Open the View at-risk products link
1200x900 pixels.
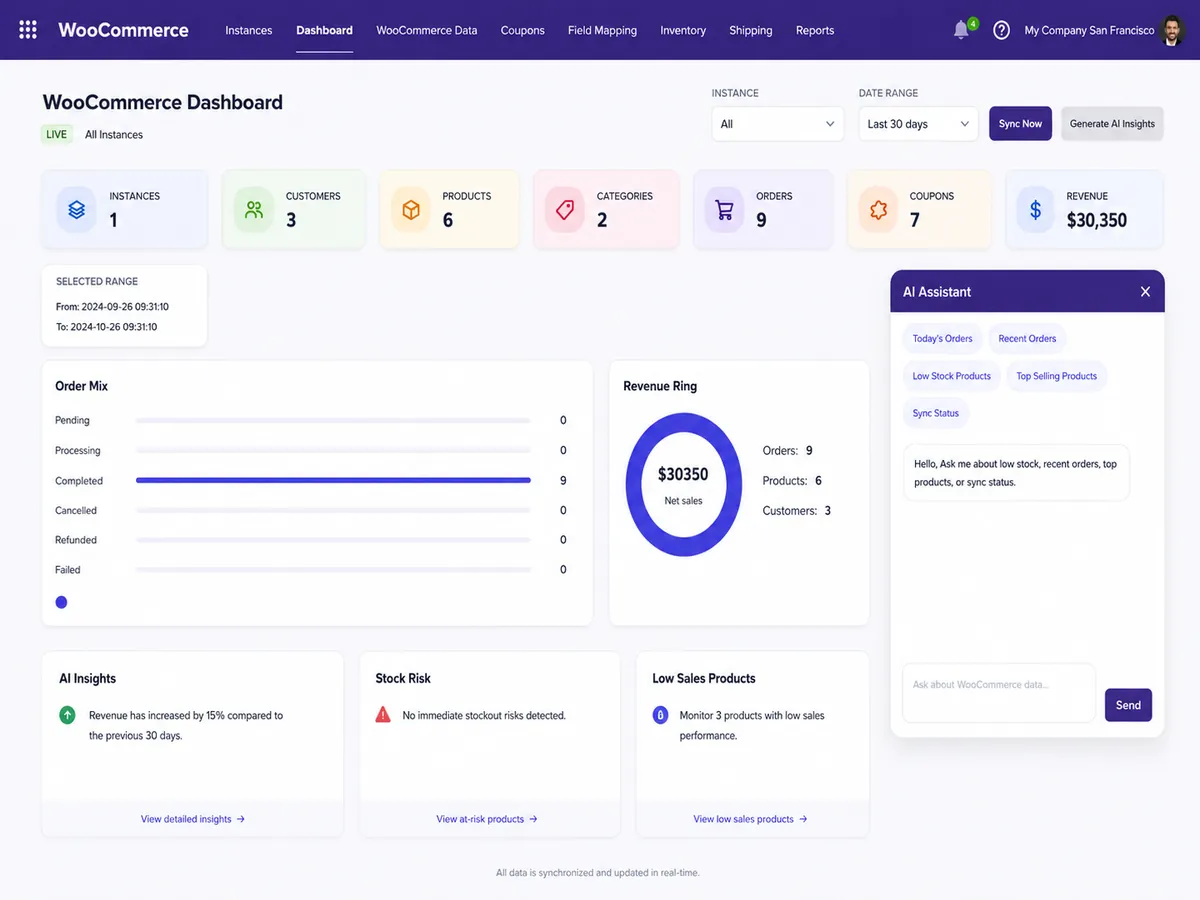(x=487, y=819)
